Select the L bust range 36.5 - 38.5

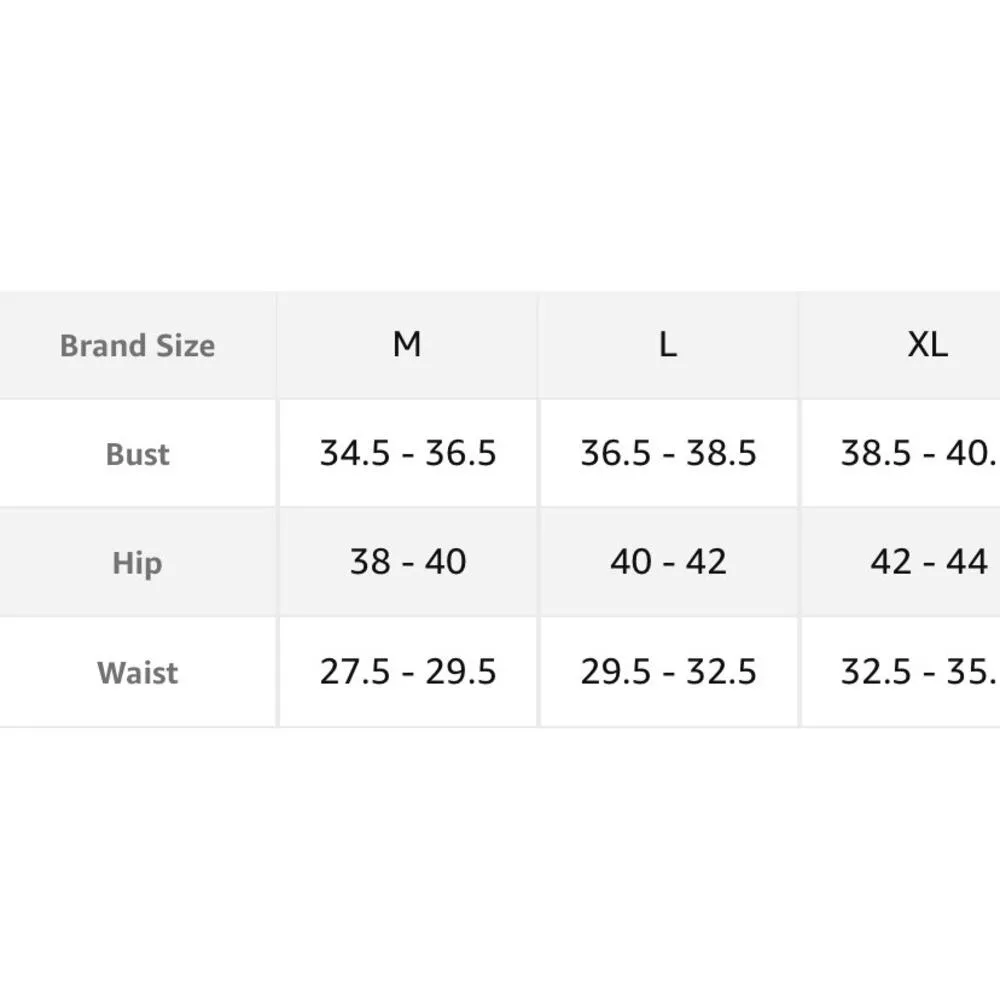tap(668, 454)
